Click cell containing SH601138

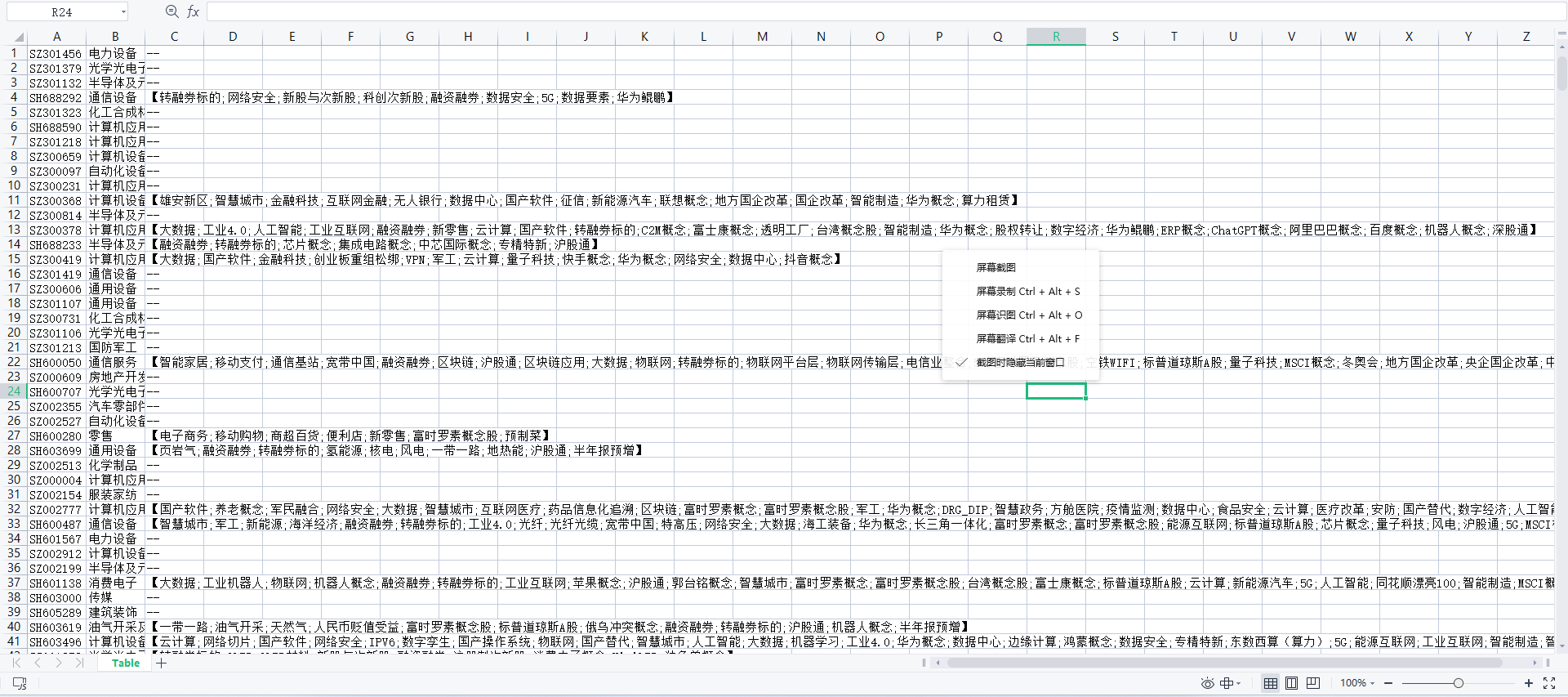coord(56,583)
